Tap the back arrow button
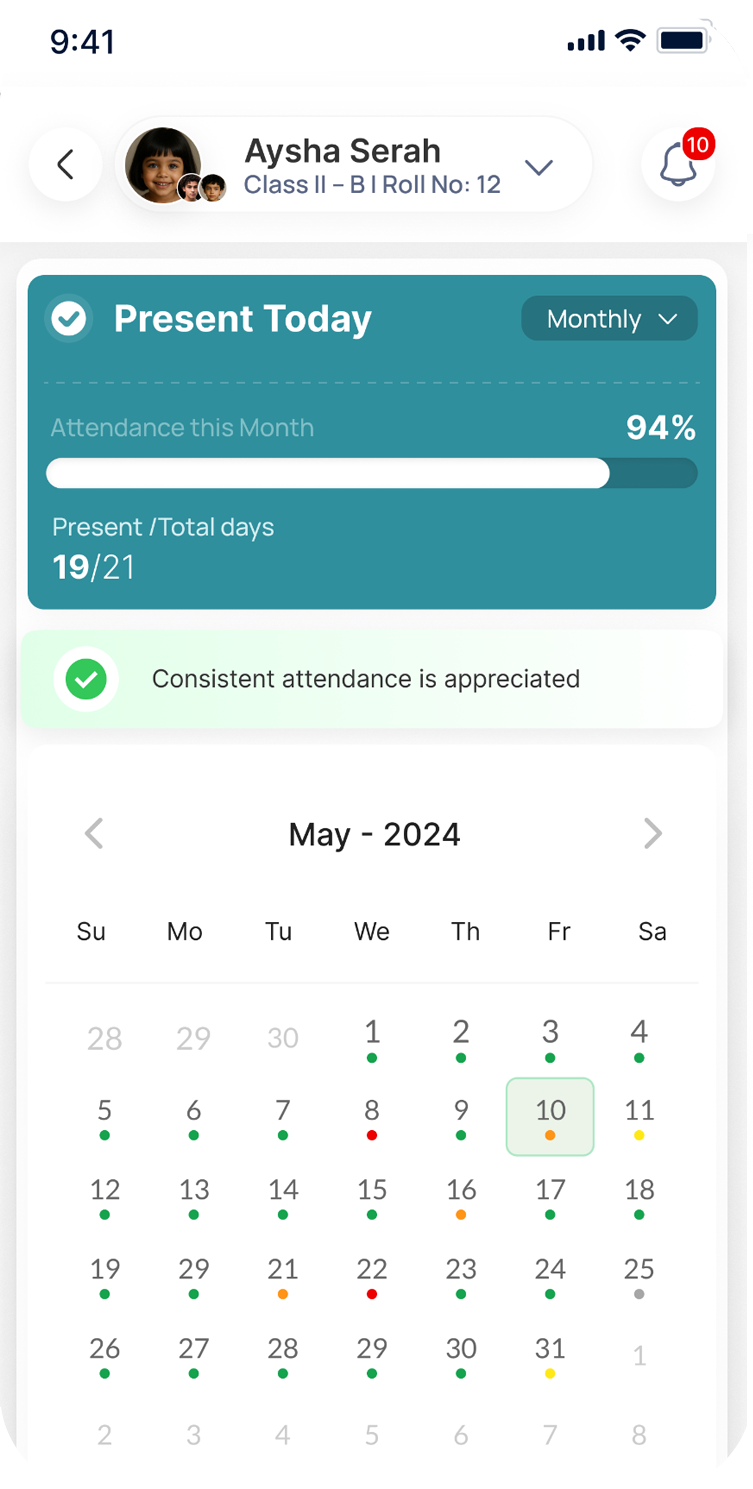Viewport: 753px width, 1489px height. pos(66,165)
